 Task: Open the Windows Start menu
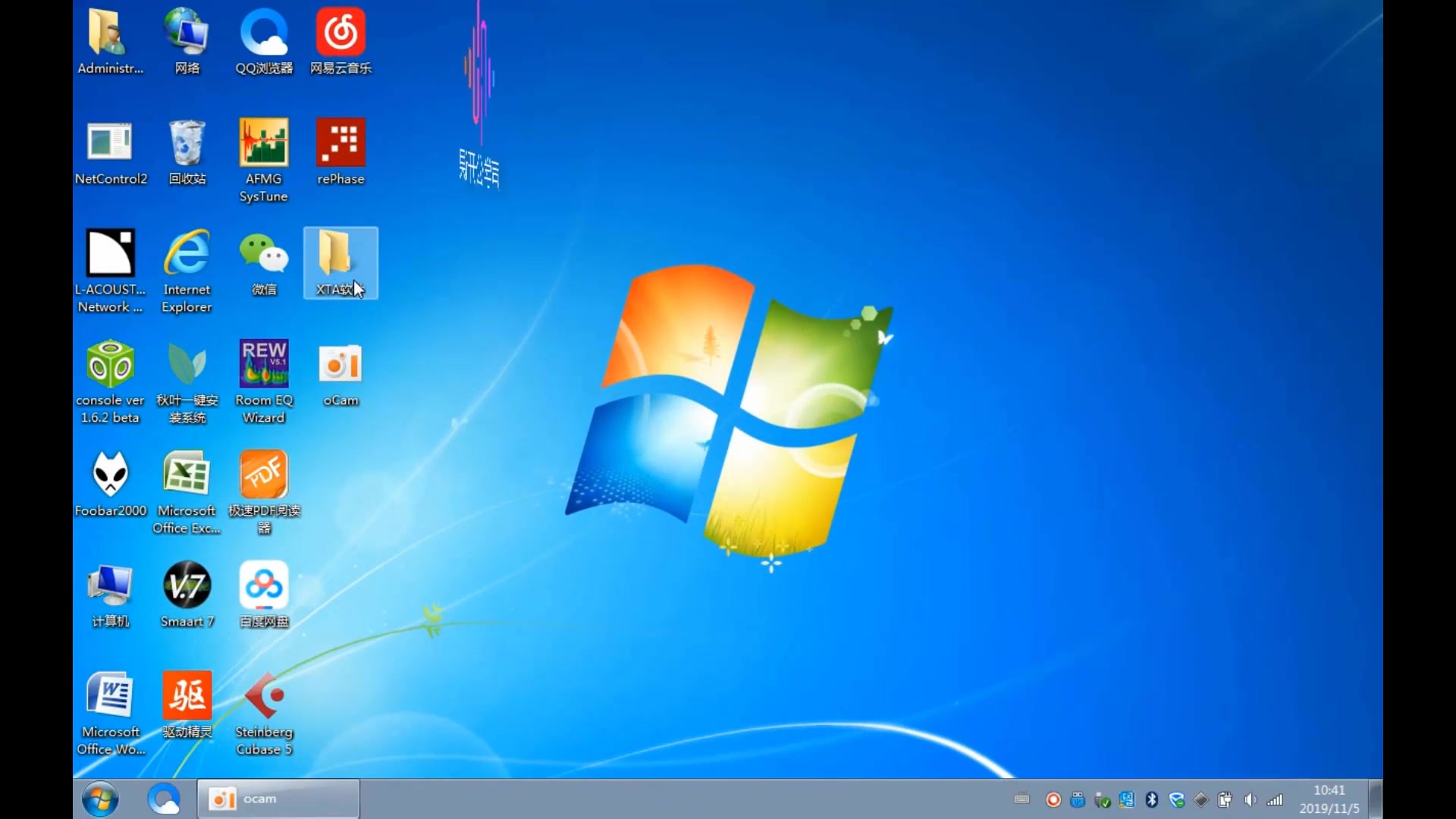click(100, 799)
